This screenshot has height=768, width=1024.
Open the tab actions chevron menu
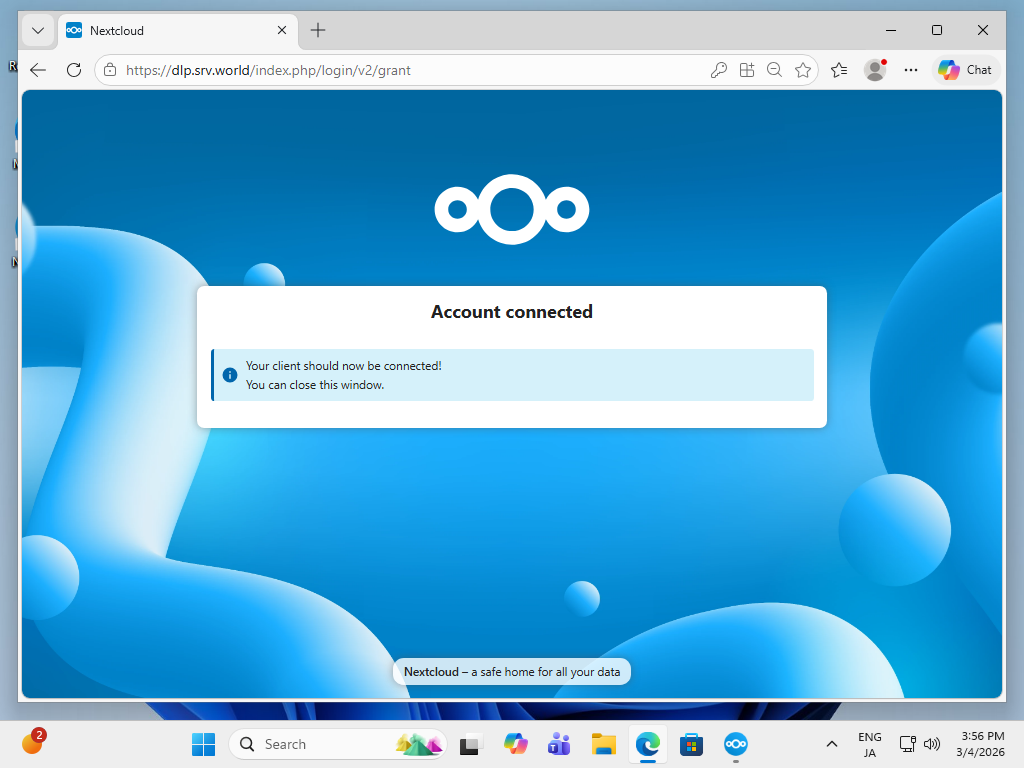38,31
